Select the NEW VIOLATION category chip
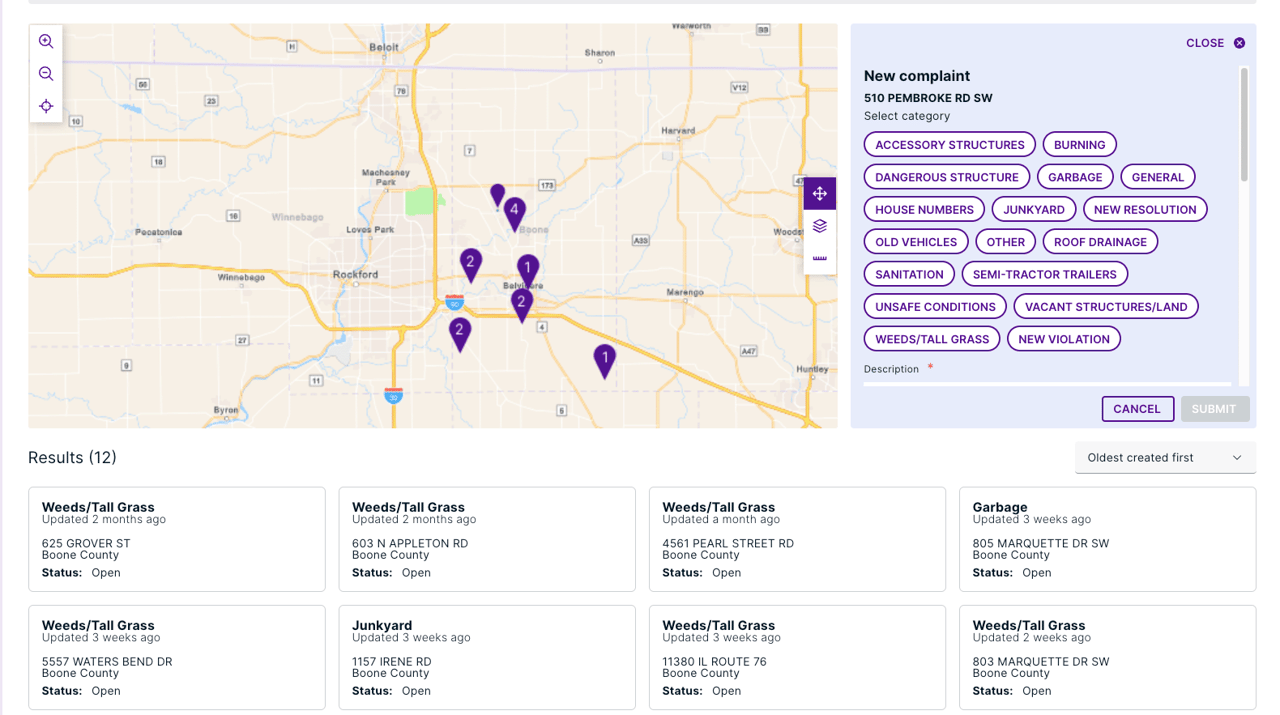Image resolution: width=1280 pixels, height=715 pixels. (x=1063, y=338)
